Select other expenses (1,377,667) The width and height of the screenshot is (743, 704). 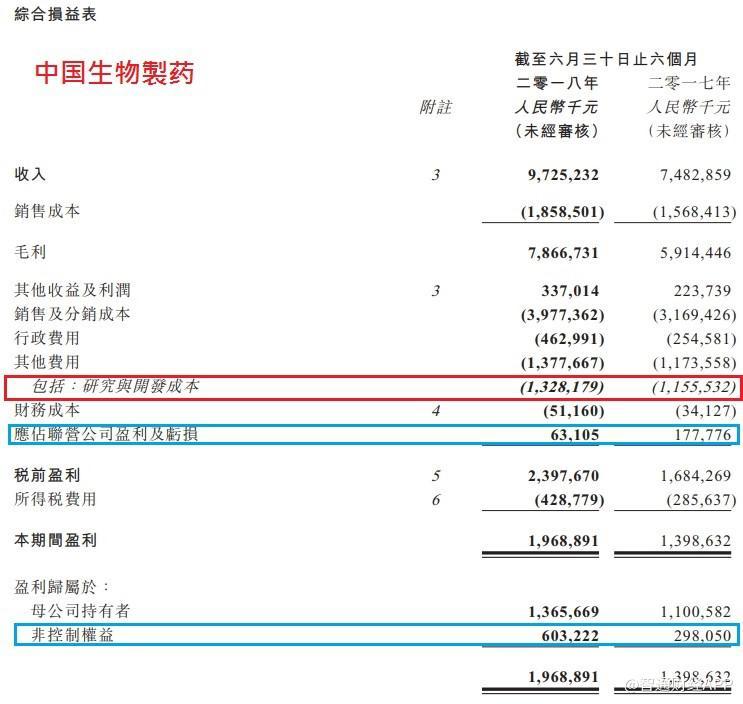[562, 363]
